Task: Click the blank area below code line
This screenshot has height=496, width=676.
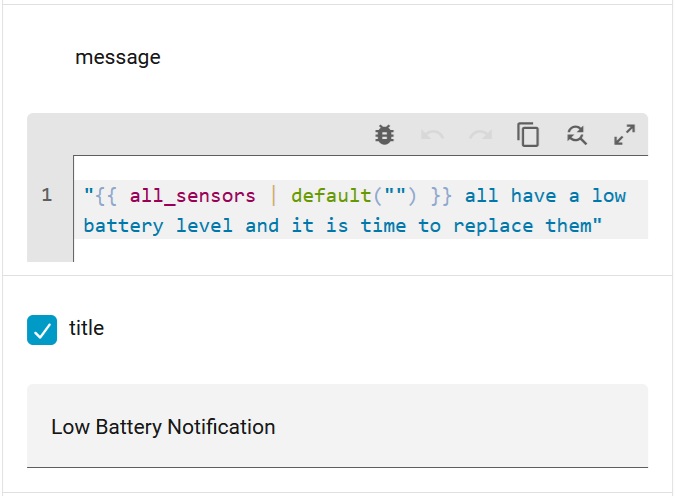Action: 360,250
